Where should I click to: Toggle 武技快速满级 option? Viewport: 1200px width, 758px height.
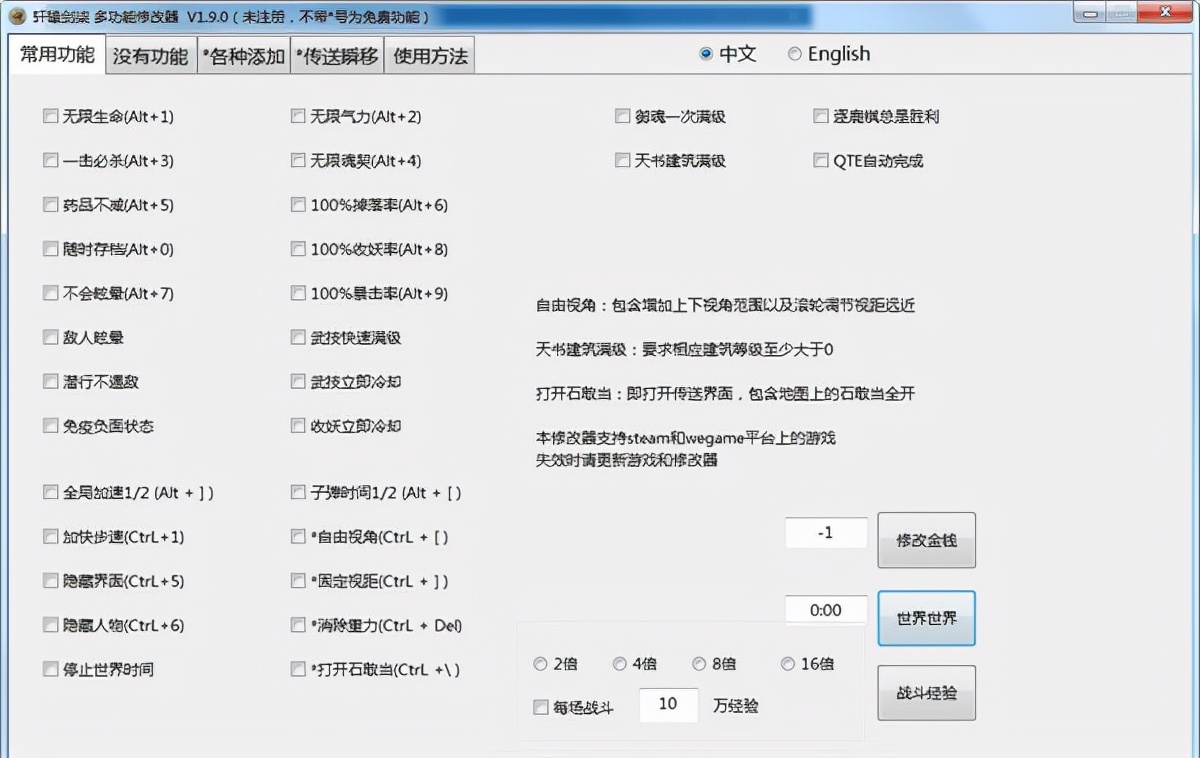tap(297, 337)
